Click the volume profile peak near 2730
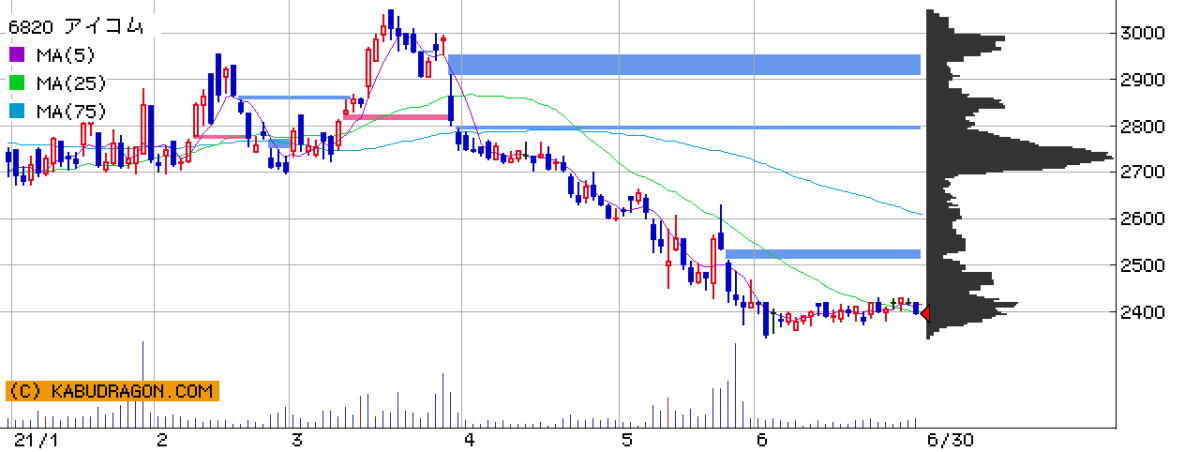This screenshot has height=452, width=1200. (1020, 157)
